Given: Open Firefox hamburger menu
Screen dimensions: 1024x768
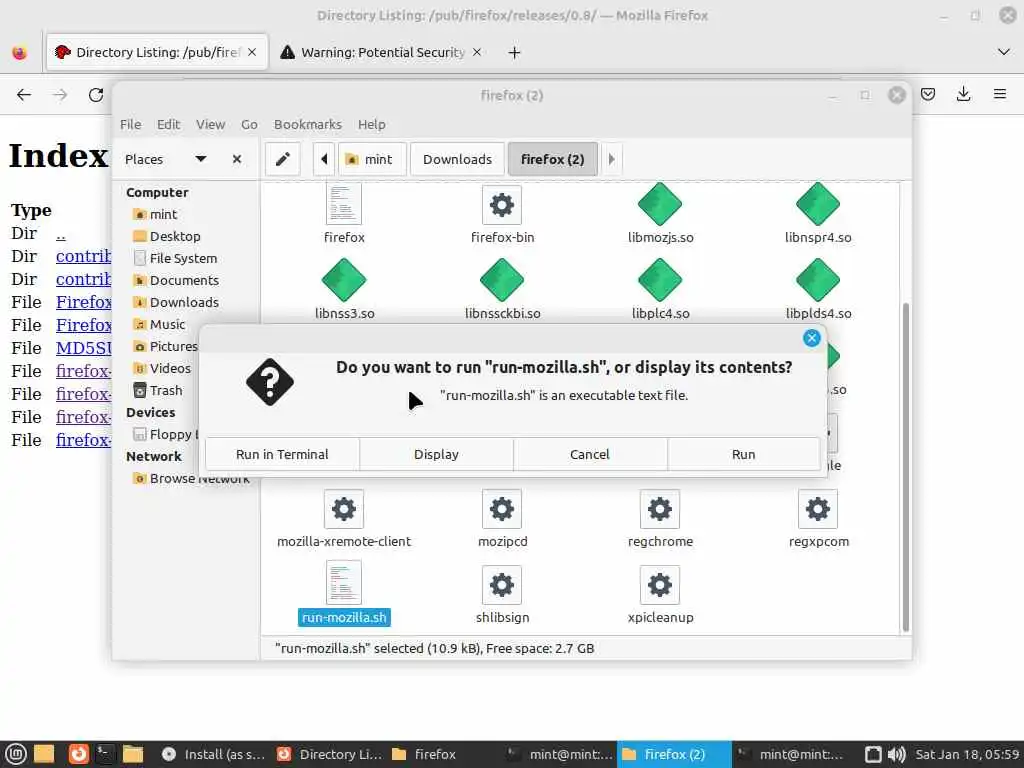Looking at the screenshot, I should pos(999,95).
